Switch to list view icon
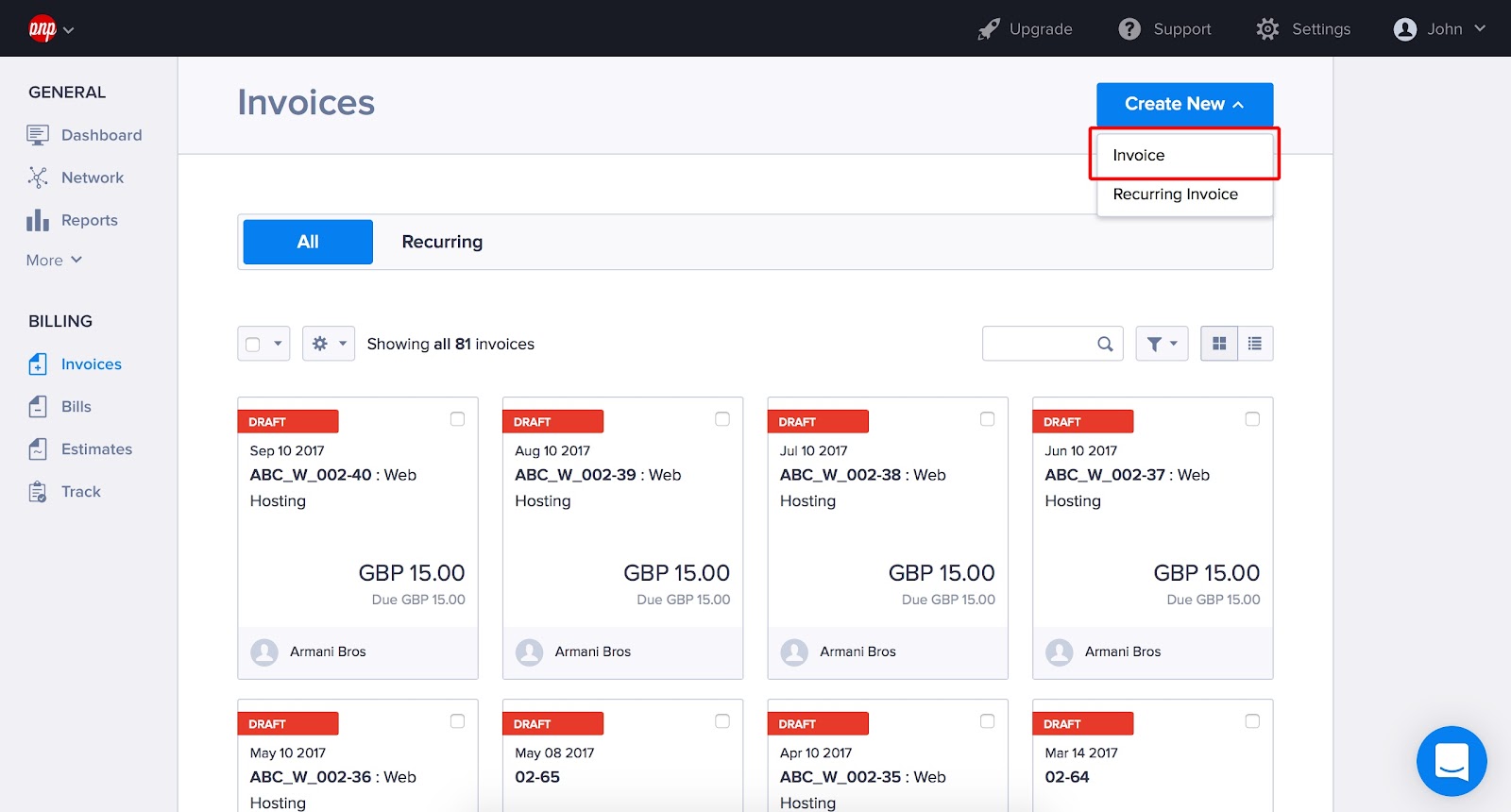The height and width of the screenshot is (812, 1511). point(1255,344)
